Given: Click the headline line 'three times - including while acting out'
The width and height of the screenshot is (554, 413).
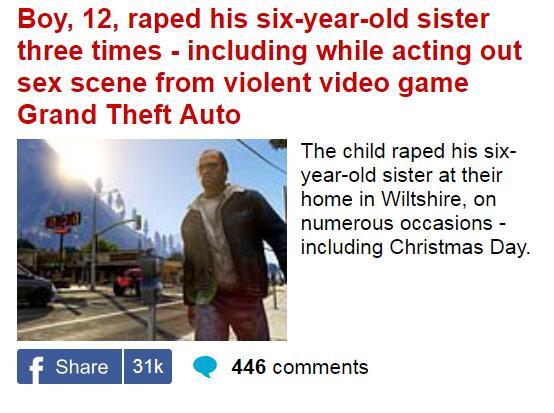Looking at the screenshot, I should pos(270,51).
